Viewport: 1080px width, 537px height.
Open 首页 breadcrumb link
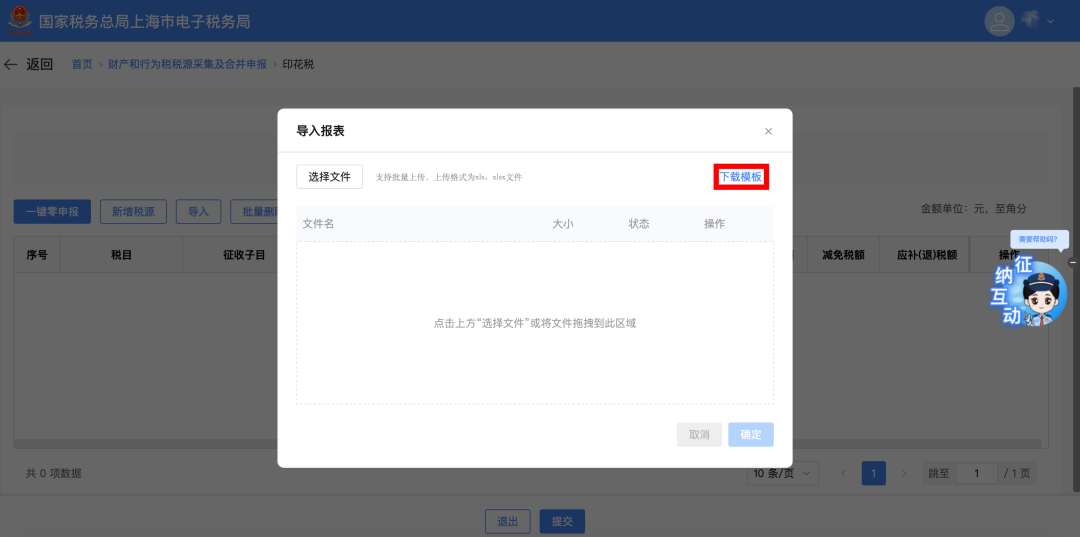click(x=82, y=65)
